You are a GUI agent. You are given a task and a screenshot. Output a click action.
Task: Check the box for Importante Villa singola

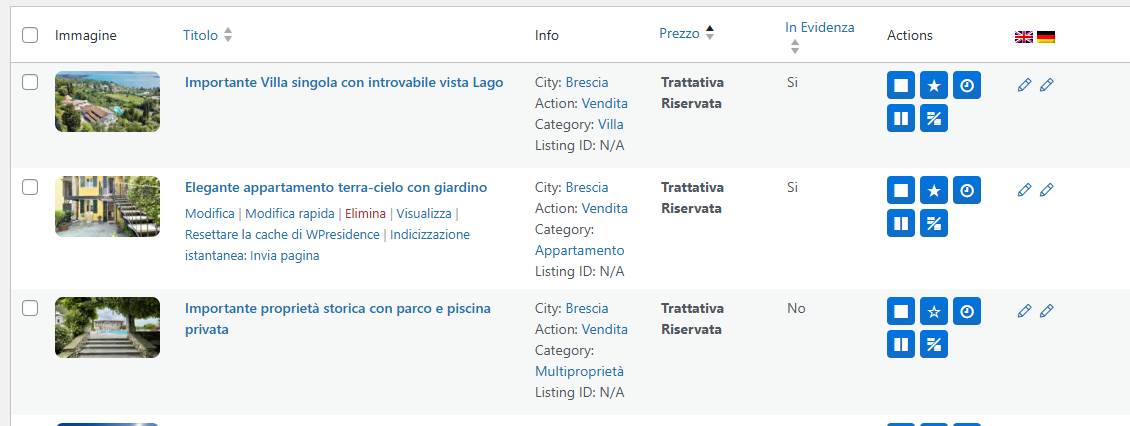[x=30, y=83]
